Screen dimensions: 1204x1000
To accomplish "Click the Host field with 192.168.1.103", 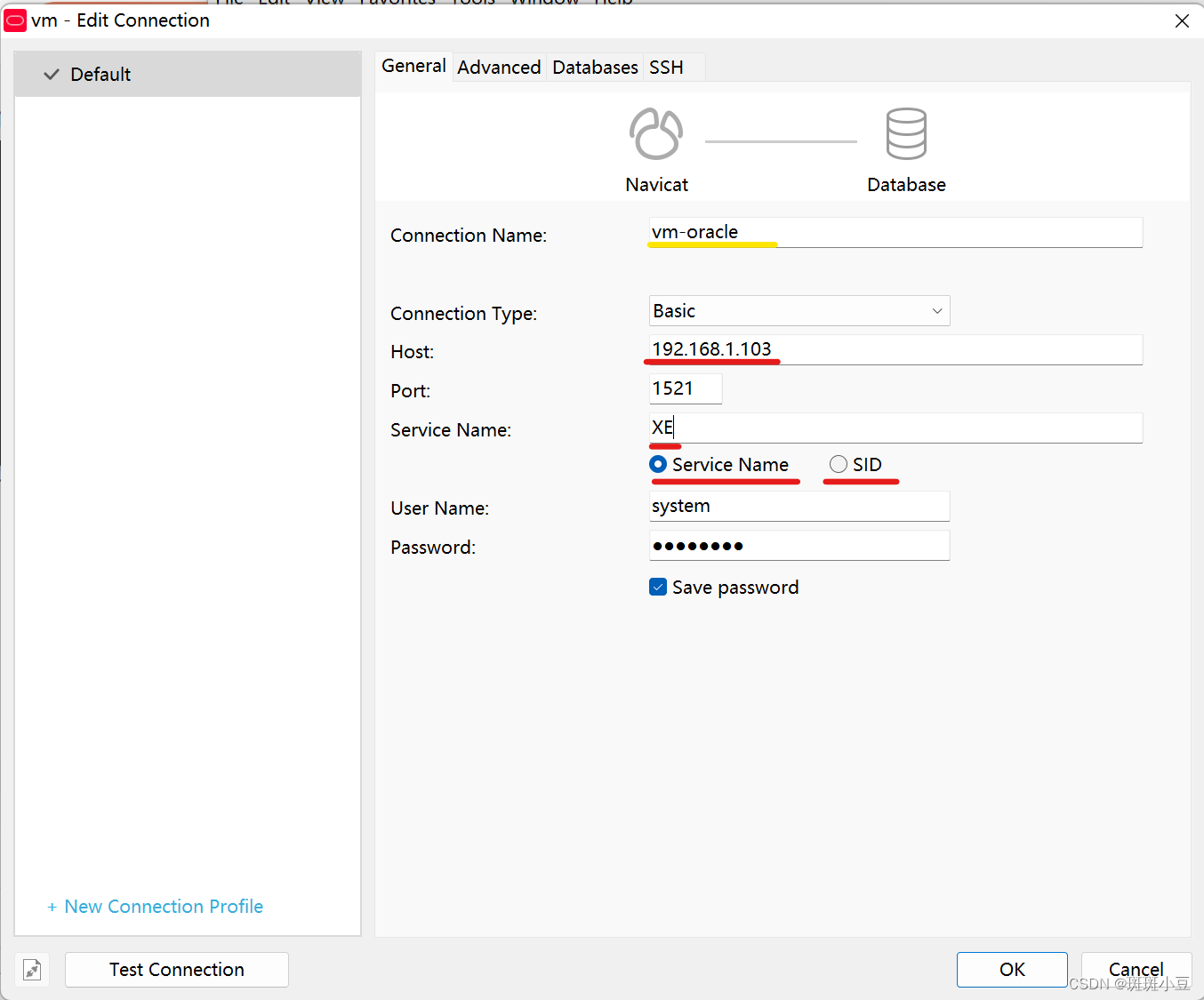I will tap(895, 349).
